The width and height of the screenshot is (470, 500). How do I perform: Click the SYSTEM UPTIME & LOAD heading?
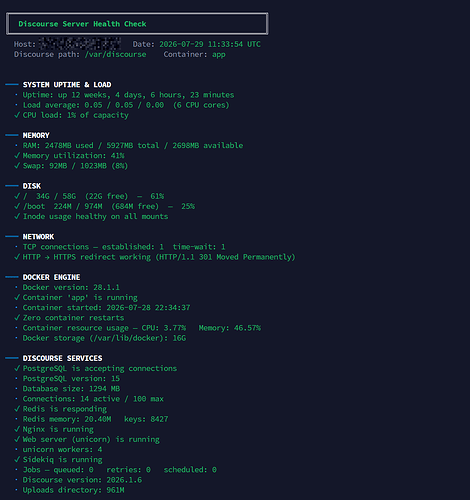pos(67,85)
